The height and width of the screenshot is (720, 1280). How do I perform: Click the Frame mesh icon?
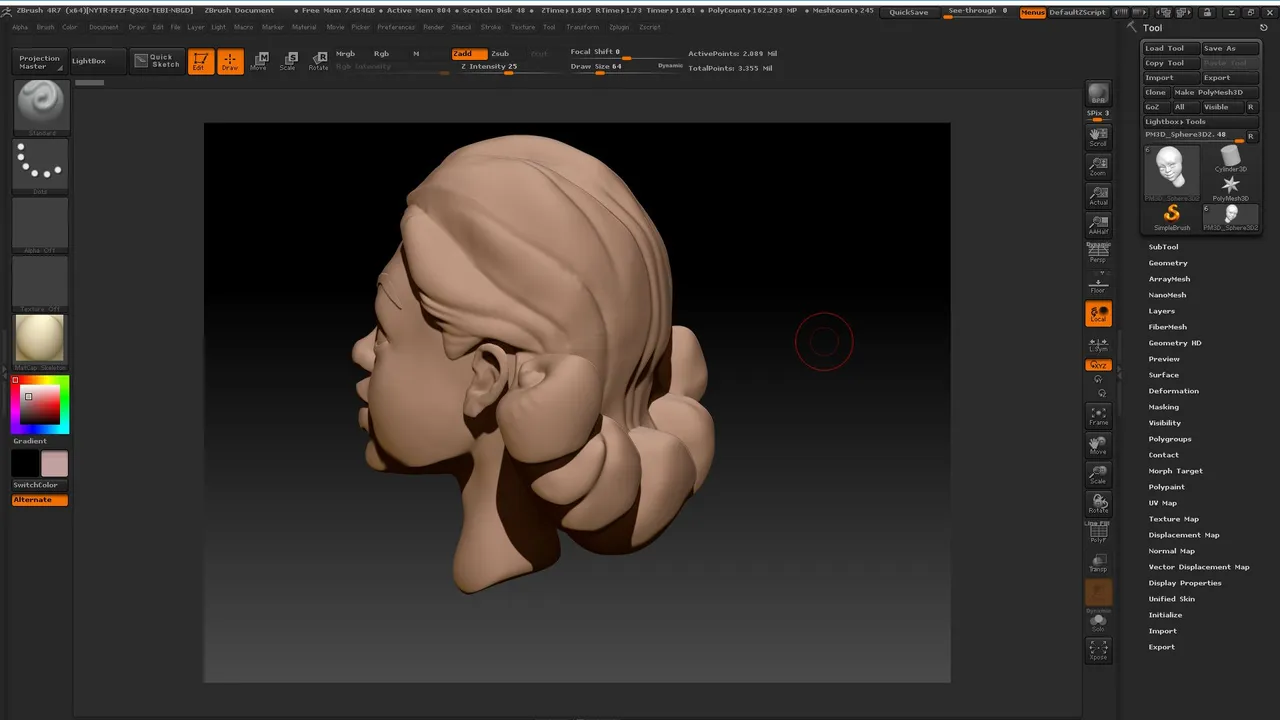(x=1098, y=416)
